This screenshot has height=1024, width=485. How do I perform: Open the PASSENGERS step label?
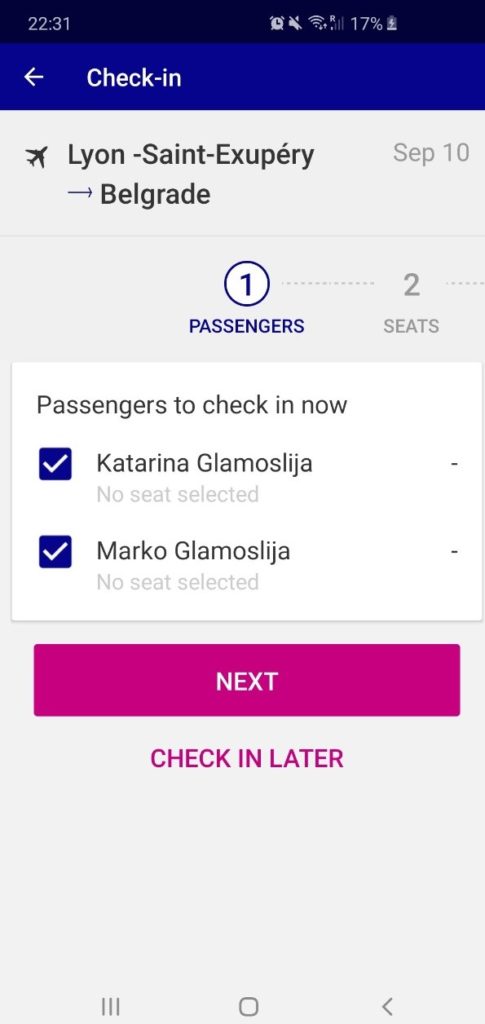[246, 326]
